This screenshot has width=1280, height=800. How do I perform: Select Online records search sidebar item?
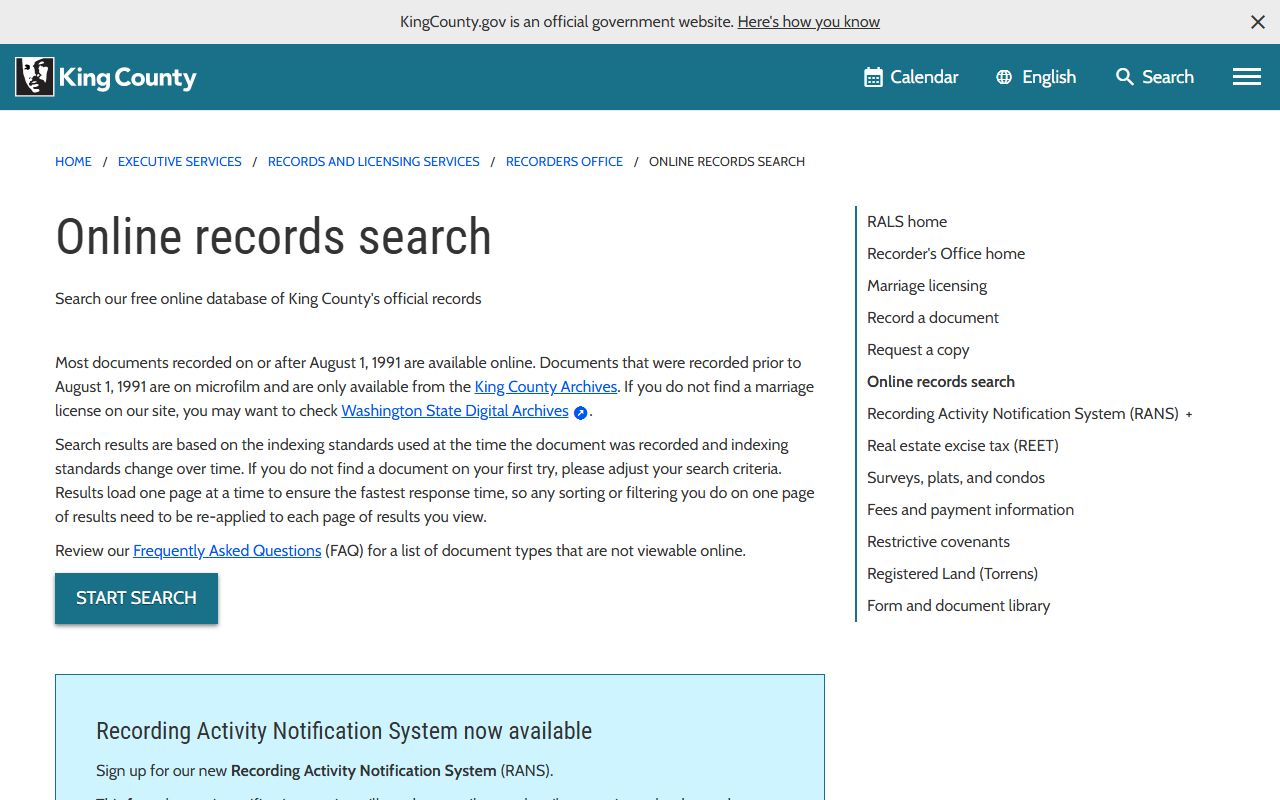pos(941,382)
